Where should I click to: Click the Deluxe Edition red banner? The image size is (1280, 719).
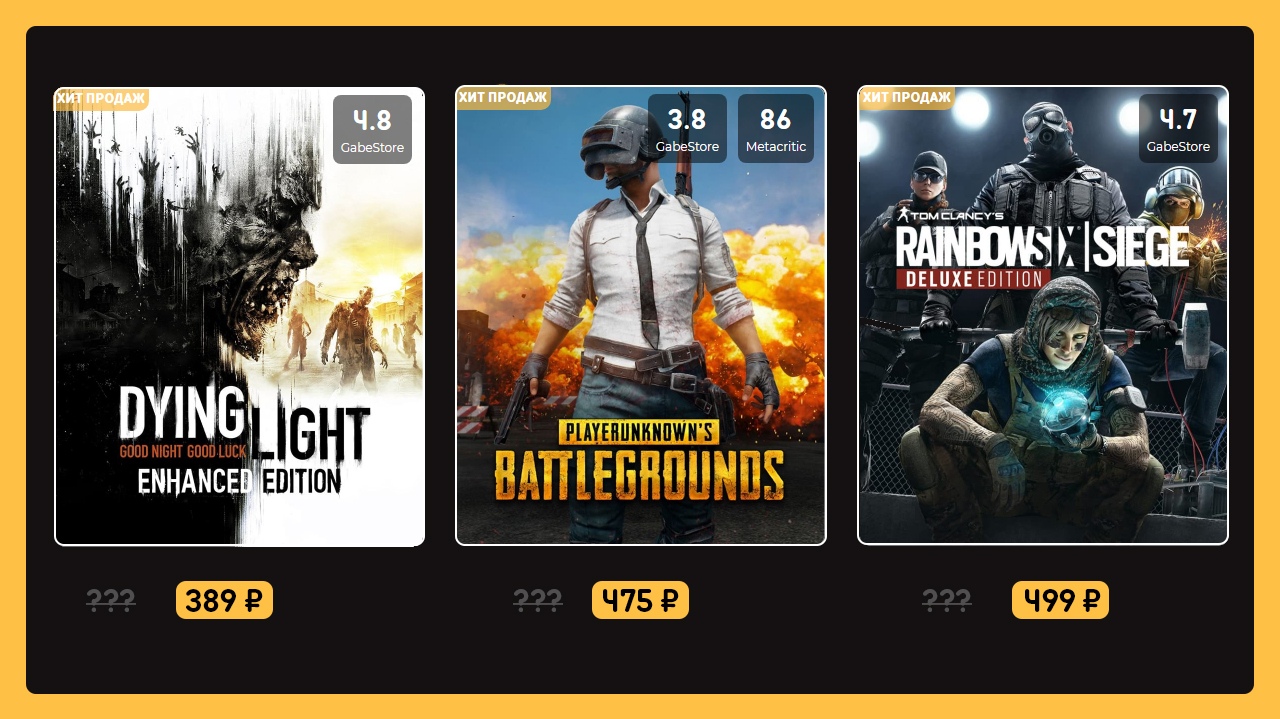pyautogui.click(x=971, y=278)
